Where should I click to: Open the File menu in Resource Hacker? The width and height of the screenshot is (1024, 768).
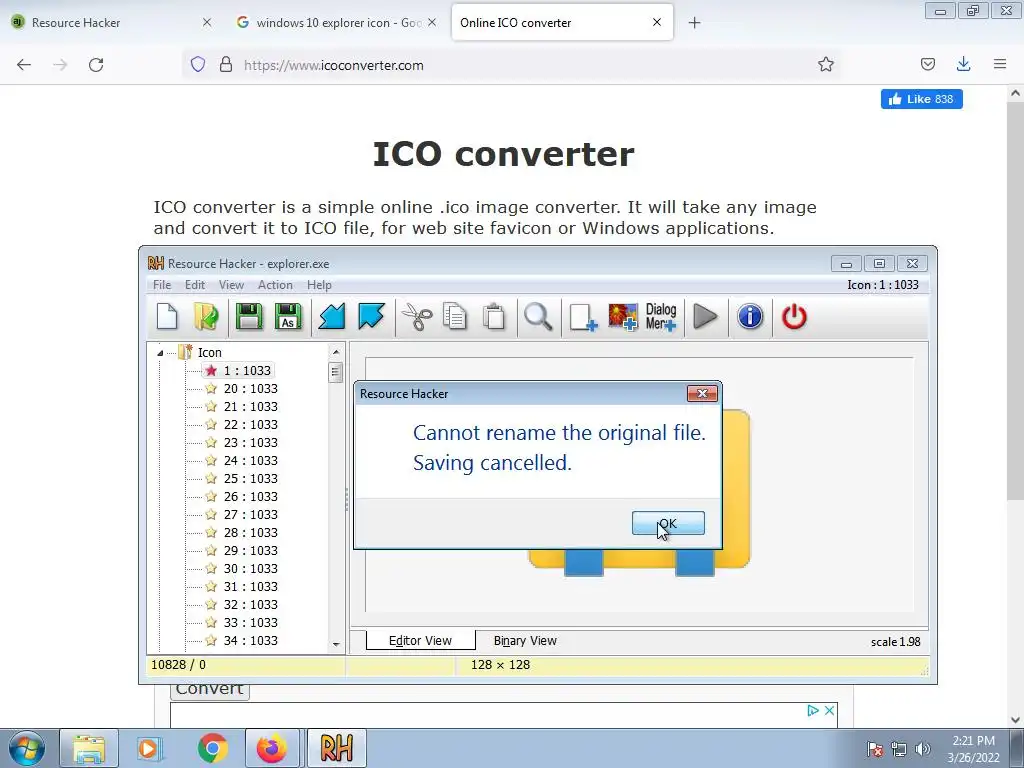coord(162,285)
